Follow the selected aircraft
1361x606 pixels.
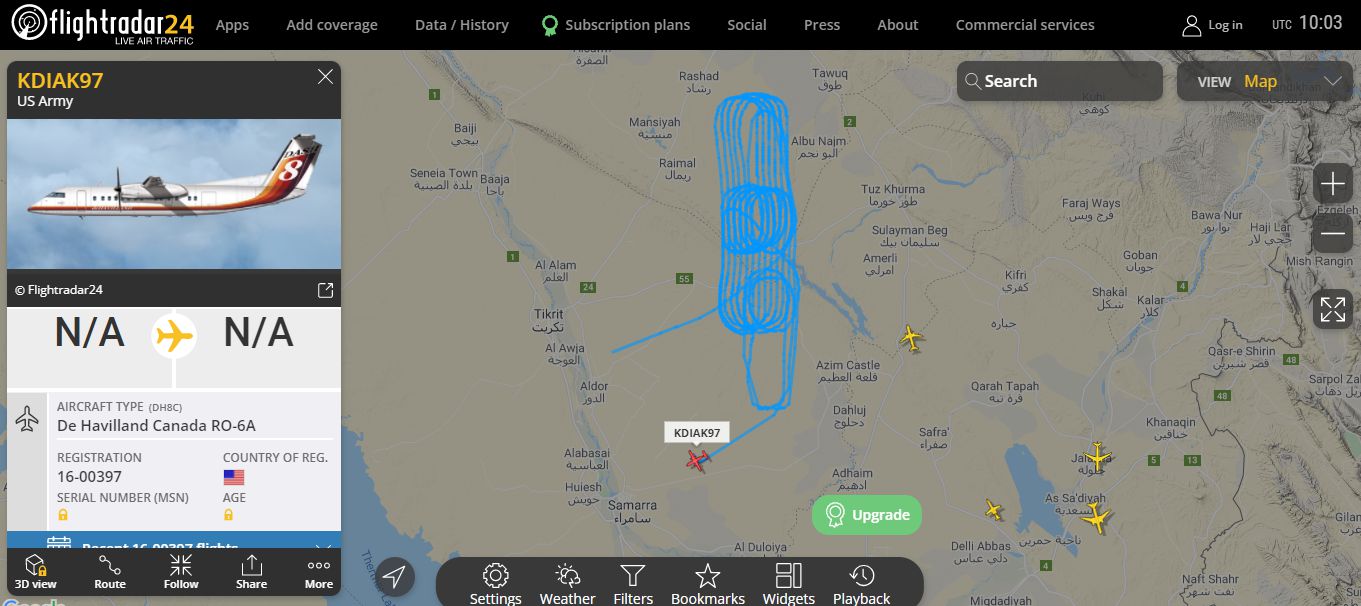coord(181,572)
